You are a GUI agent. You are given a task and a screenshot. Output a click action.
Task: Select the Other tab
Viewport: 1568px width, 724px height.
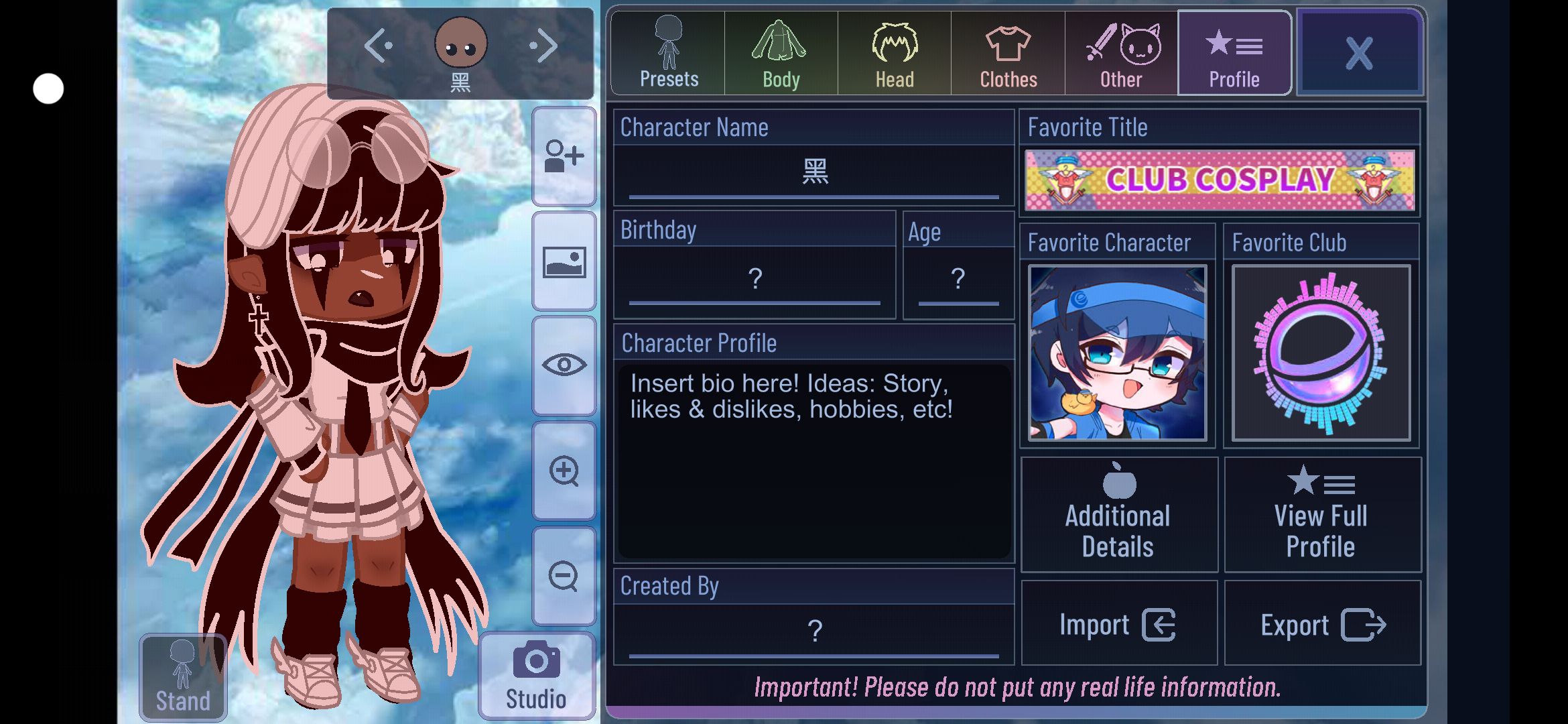pyautogui.click(x=1122, y=53)
